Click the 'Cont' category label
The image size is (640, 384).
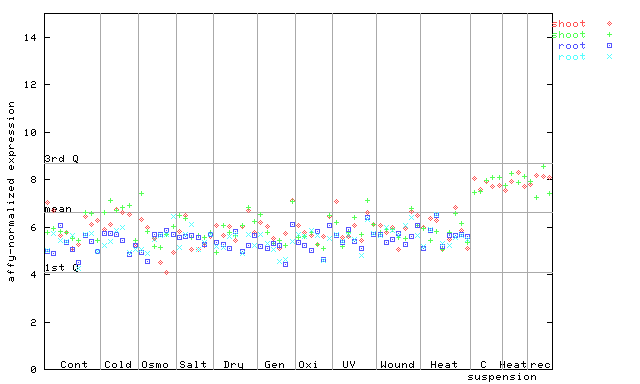pyautogui.click(x=74, y=364)
